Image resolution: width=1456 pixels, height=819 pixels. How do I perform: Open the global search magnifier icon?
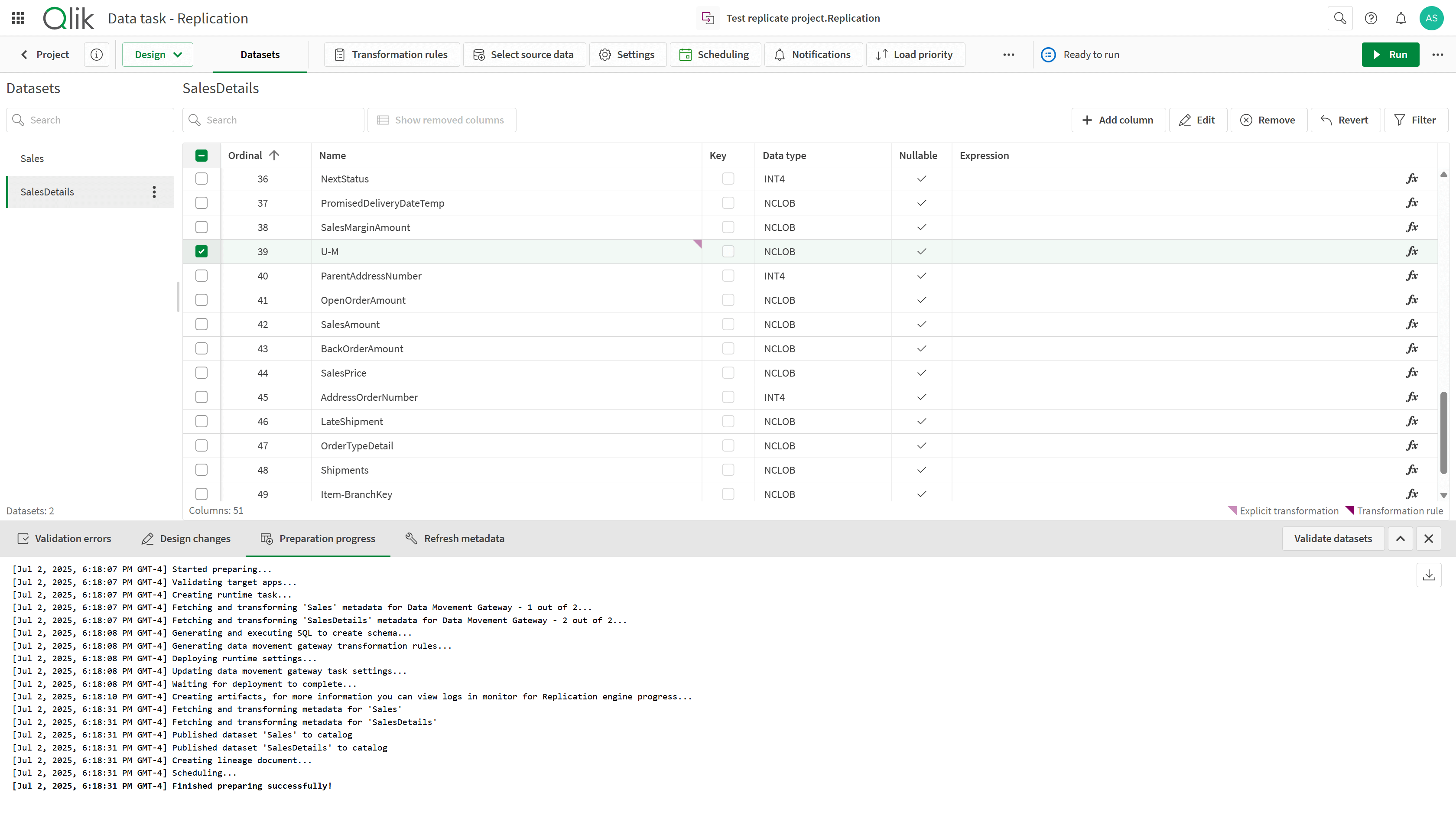(1339, 18)
